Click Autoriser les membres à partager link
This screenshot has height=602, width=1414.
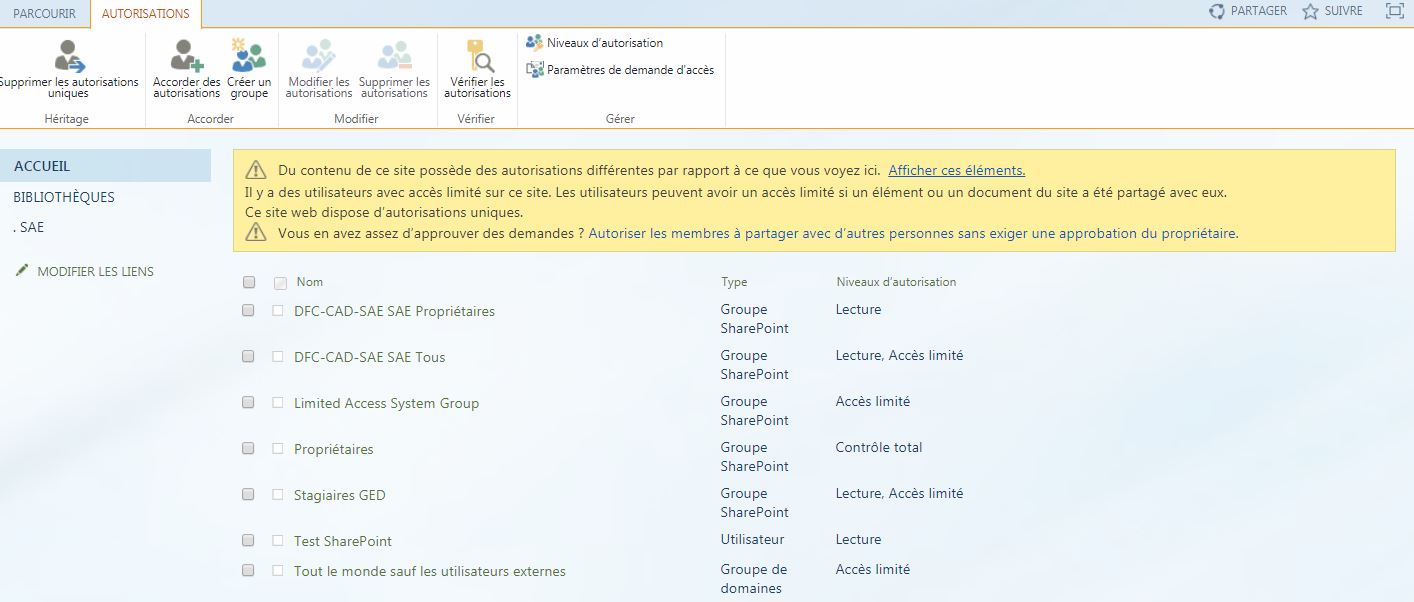pyautogui.click(x=912, y=233)
